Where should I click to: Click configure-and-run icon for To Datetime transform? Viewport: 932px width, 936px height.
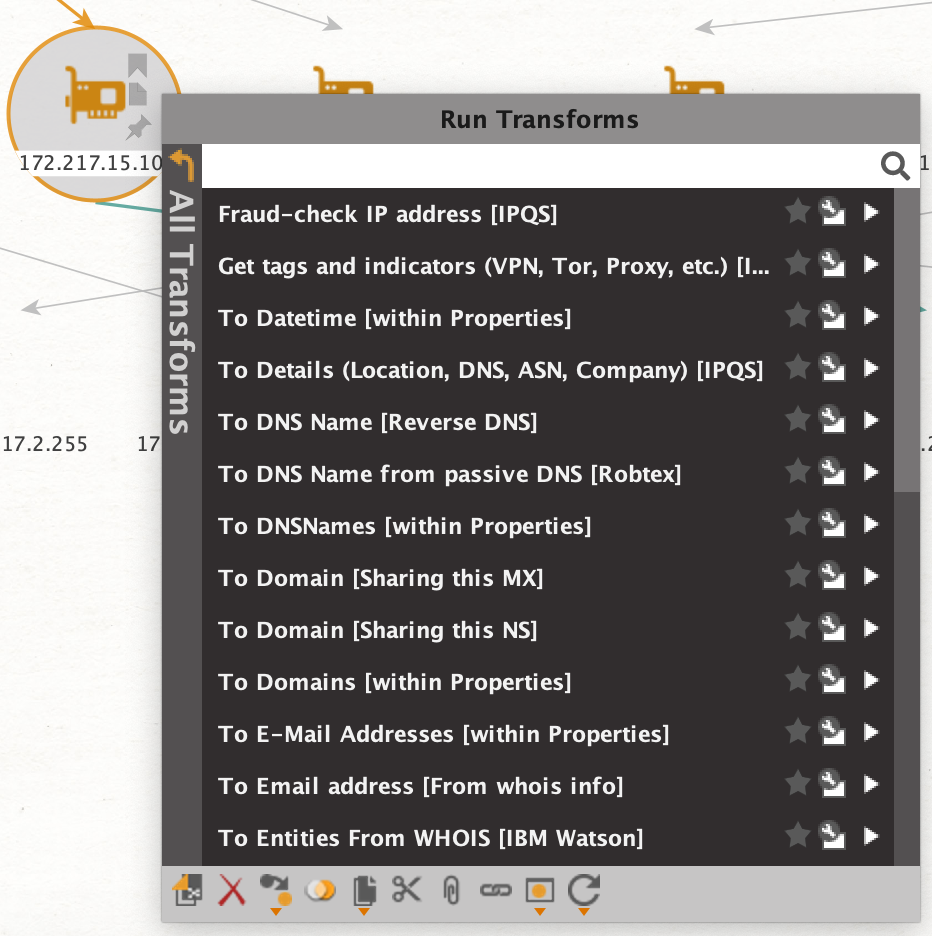(x=832, y=316)
